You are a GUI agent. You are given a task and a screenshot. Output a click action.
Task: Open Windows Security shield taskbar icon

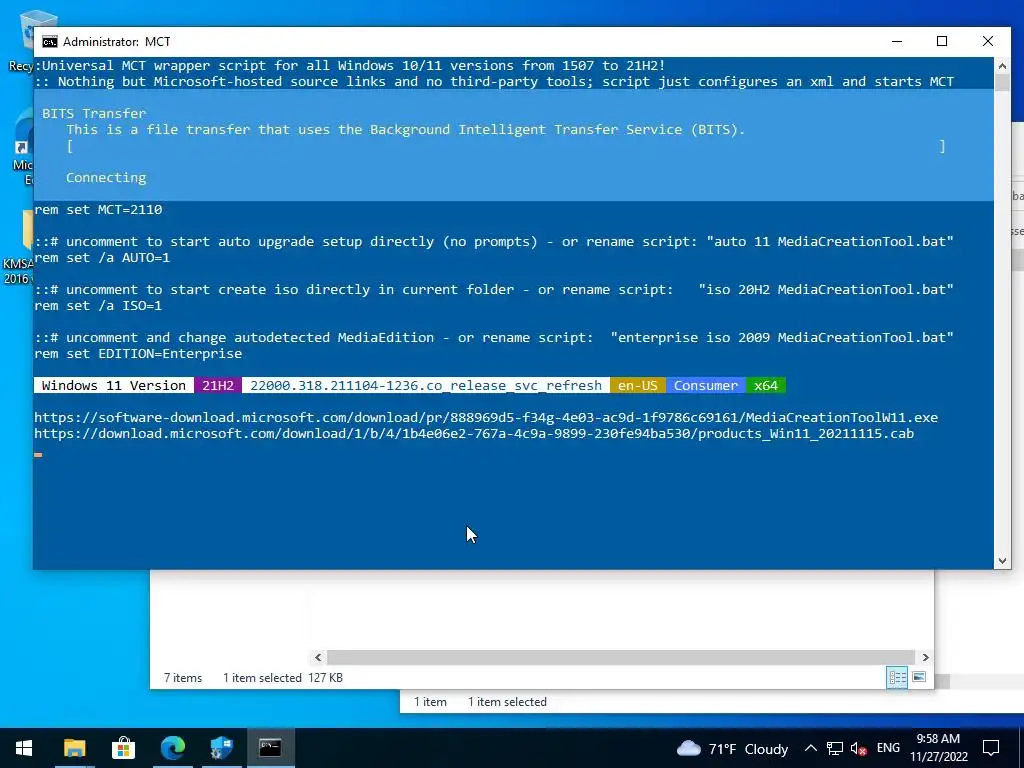222,748
